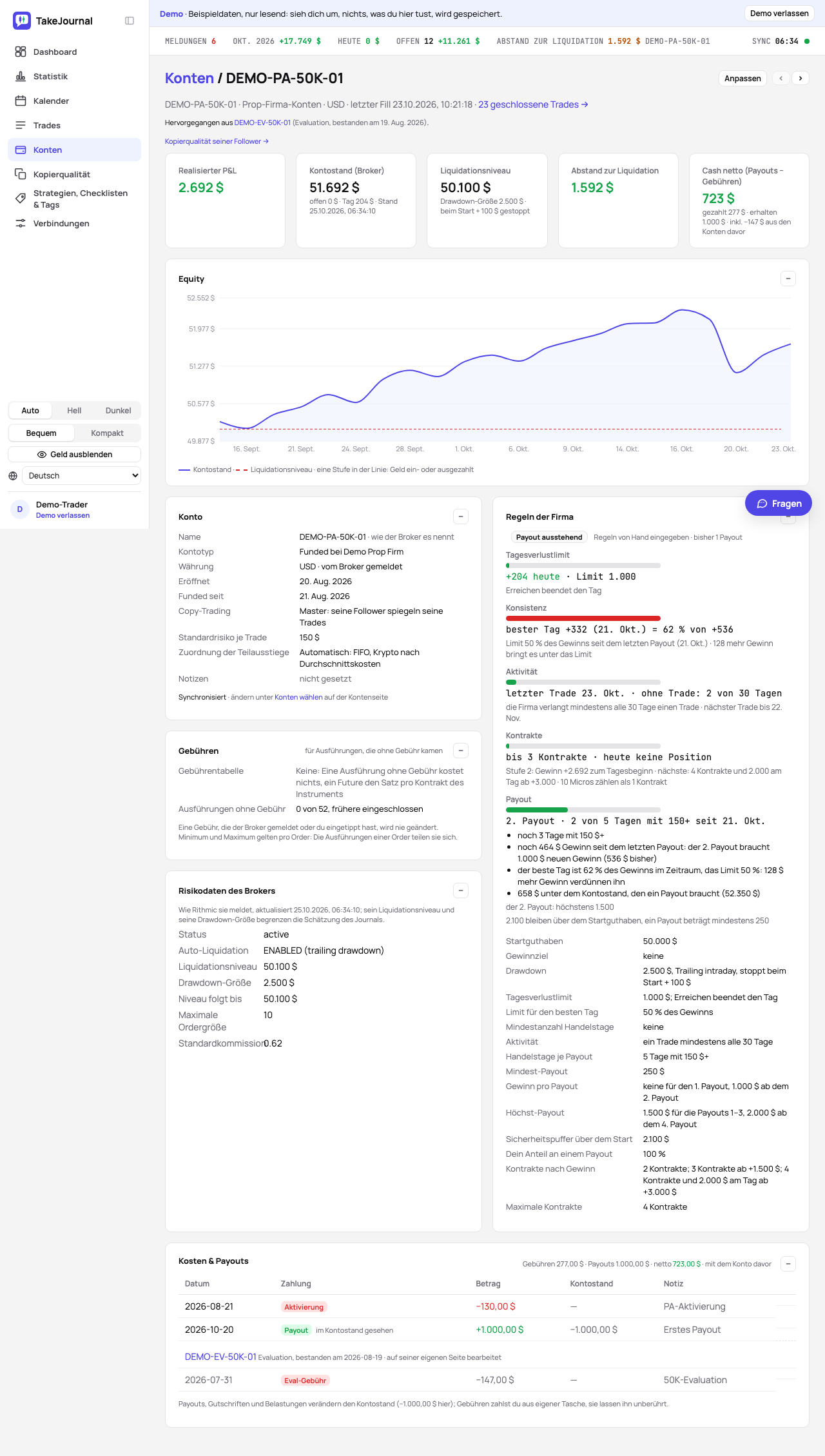
Task: Open the Kalender calendar icon
Action: 21,101
